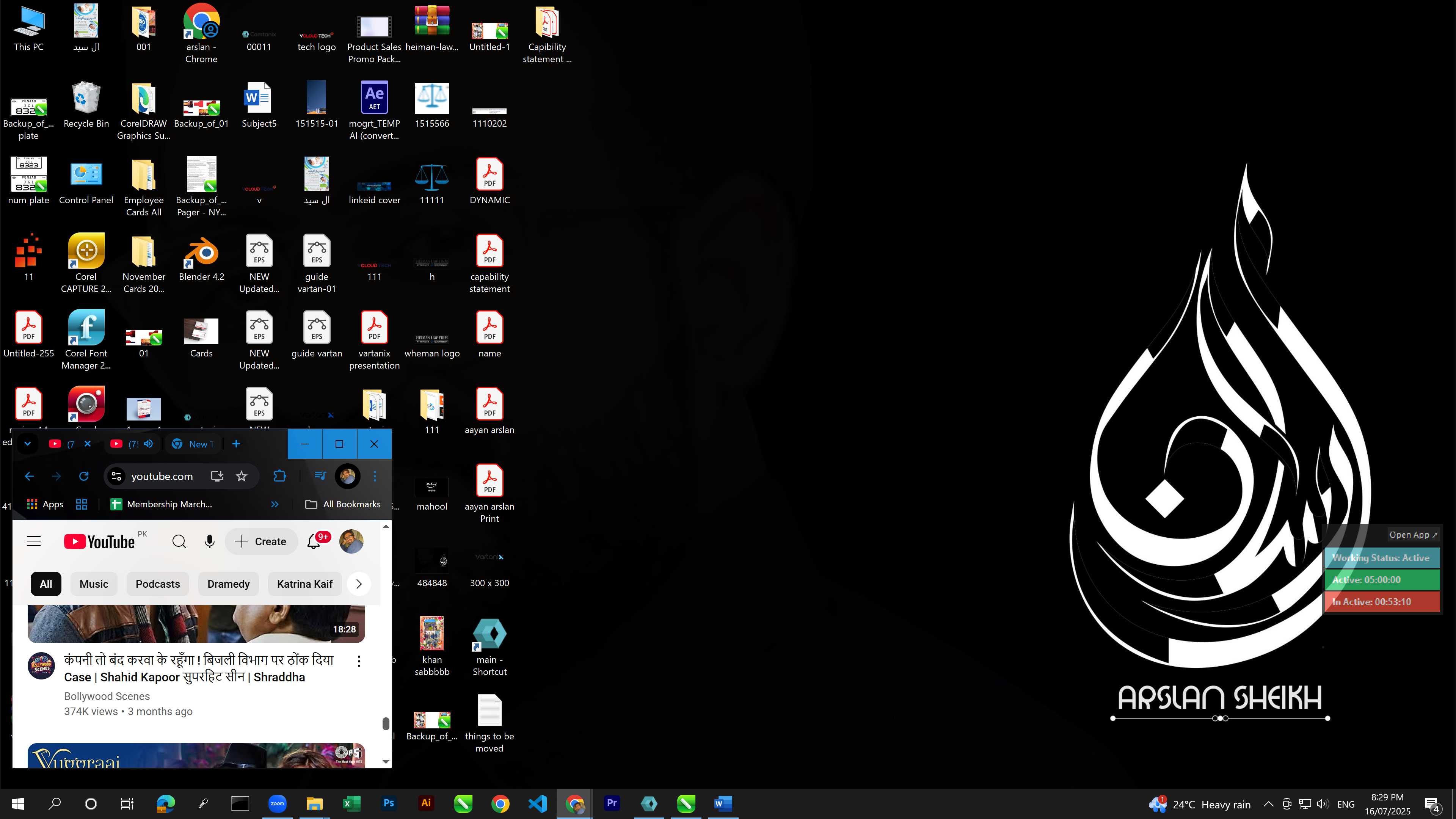Open the Shahid Kapoor video title
Viewport: 1456px width, 819px height.
pos(199,668)
